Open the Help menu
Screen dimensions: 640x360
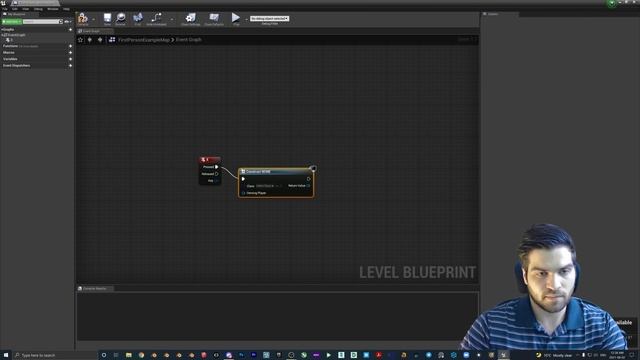[x=66, y=9]
